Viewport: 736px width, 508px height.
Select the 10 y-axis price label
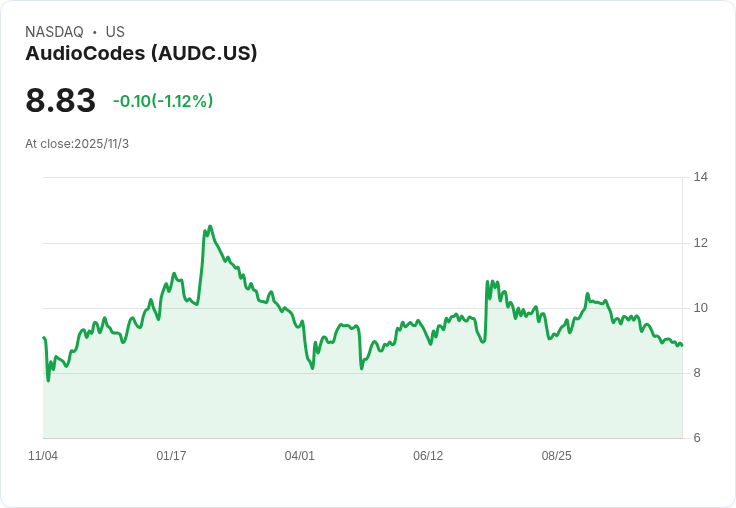[x=700, y=308]
